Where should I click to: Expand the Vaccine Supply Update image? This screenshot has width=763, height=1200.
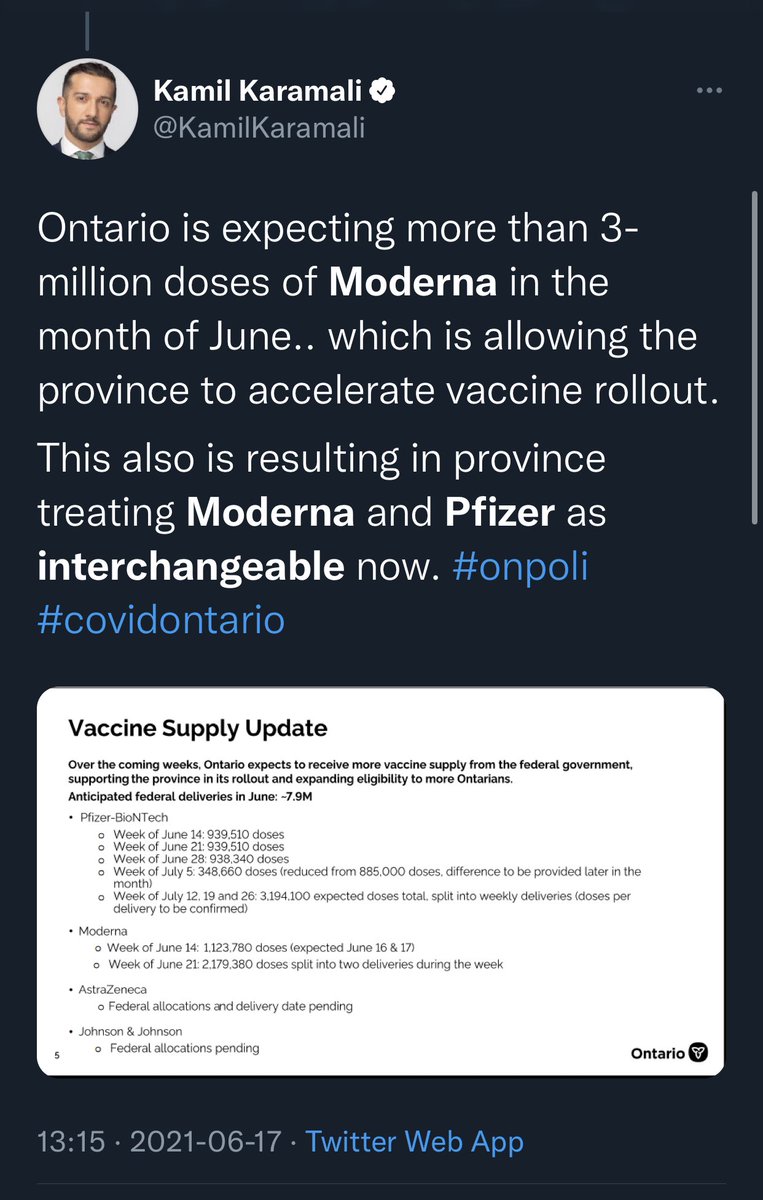click(x=380, y=882)
